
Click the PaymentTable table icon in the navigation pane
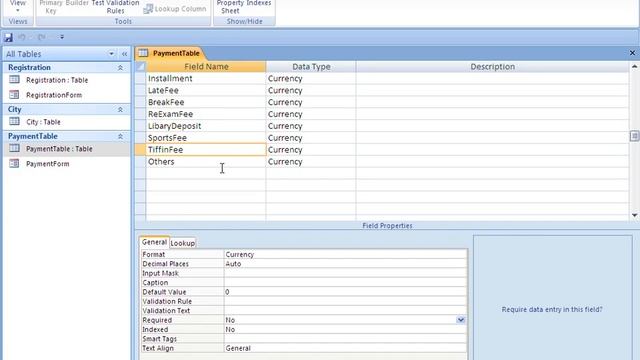click(14, 148)
